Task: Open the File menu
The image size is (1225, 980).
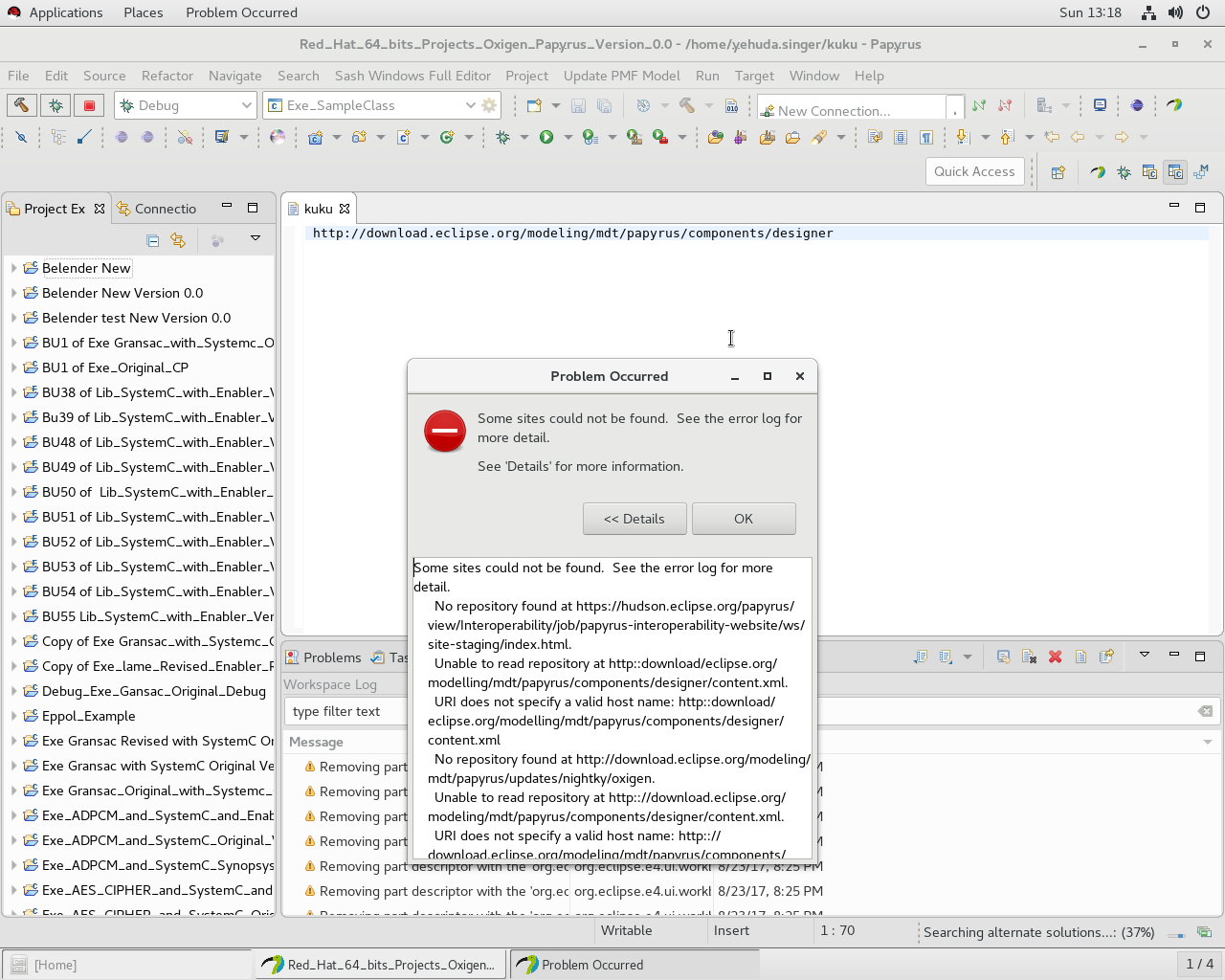Action: tap(18, 76)
